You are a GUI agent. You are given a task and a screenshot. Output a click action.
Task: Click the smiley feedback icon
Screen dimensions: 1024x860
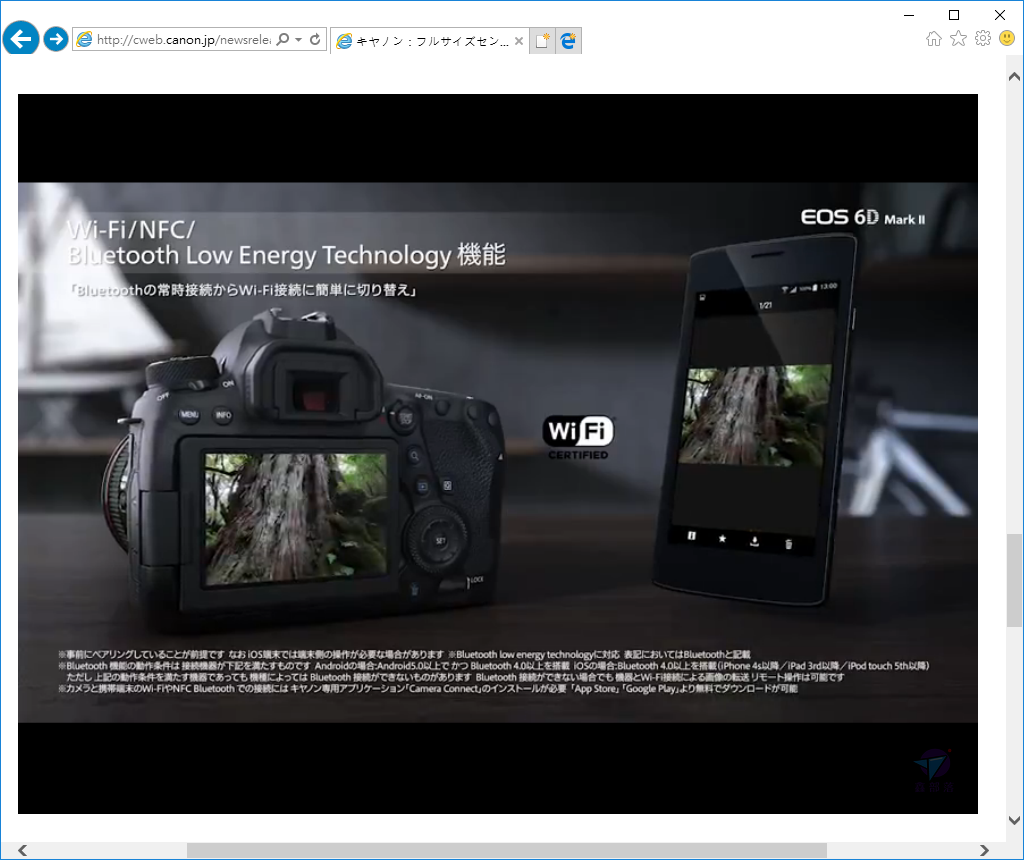(x=1007, y=39)
